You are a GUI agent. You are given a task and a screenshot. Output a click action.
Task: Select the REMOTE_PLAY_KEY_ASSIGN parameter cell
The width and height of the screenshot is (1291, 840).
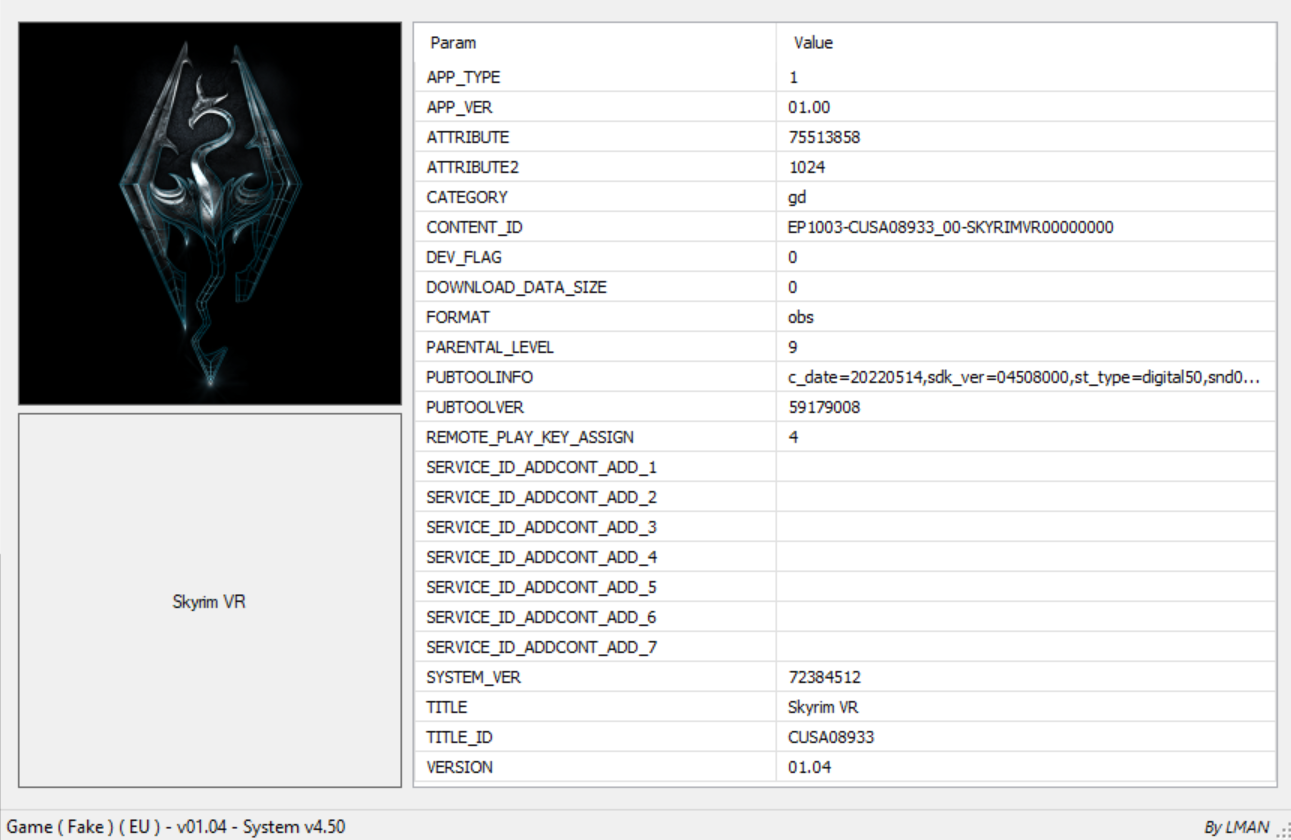coord(530,437)
